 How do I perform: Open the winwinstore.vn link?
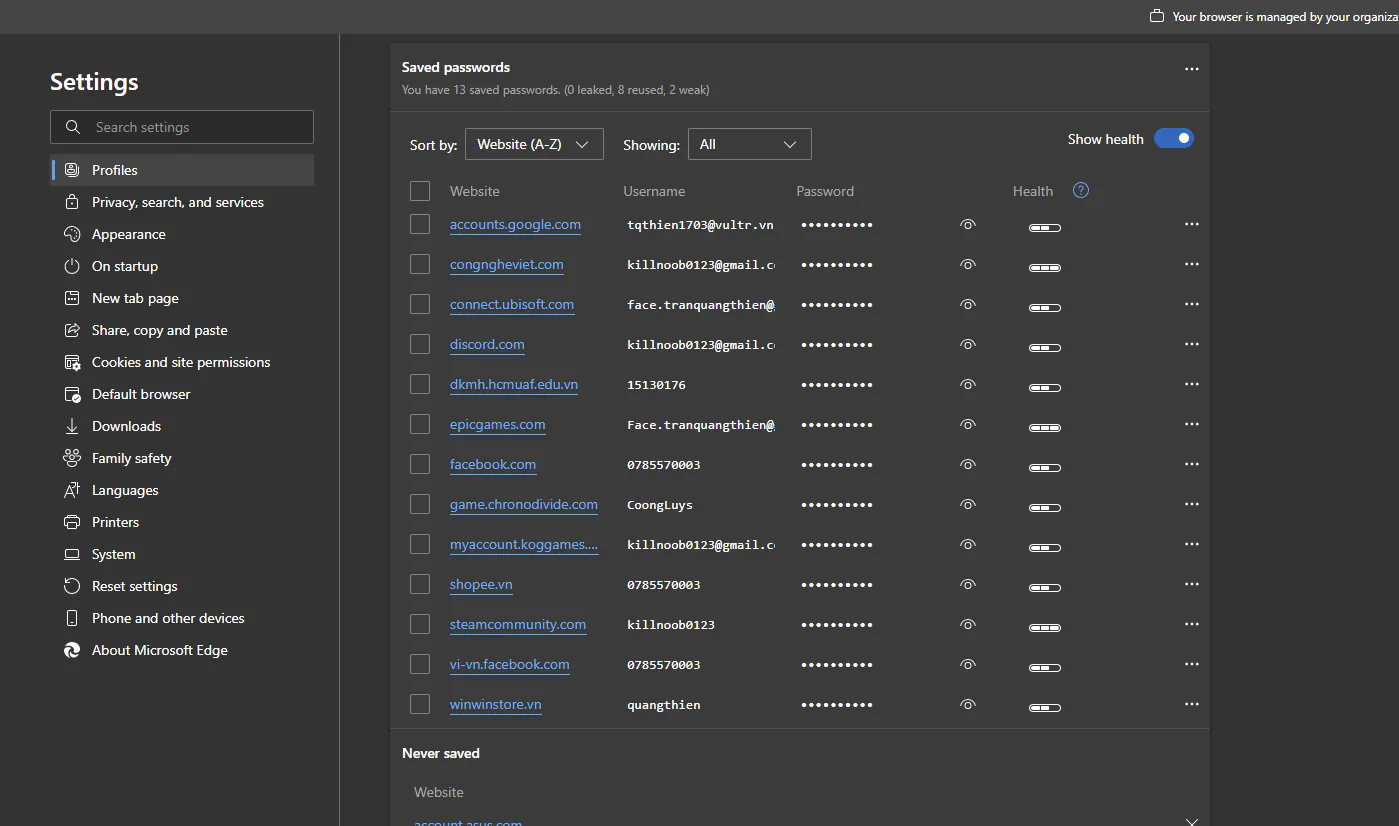click(x=496, y=705)
